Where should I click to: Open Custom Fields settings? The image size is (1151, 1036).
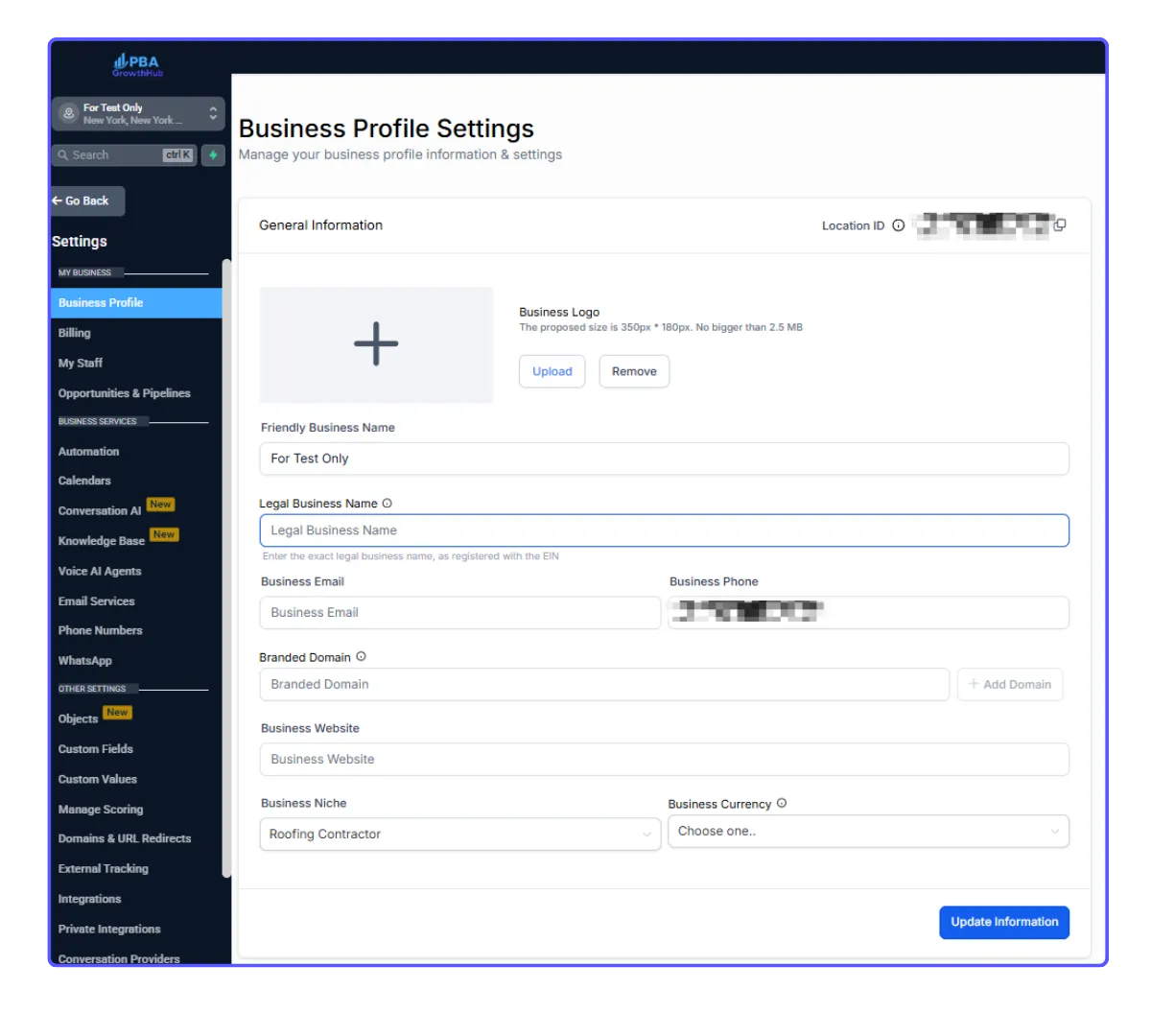coord(96,749)
